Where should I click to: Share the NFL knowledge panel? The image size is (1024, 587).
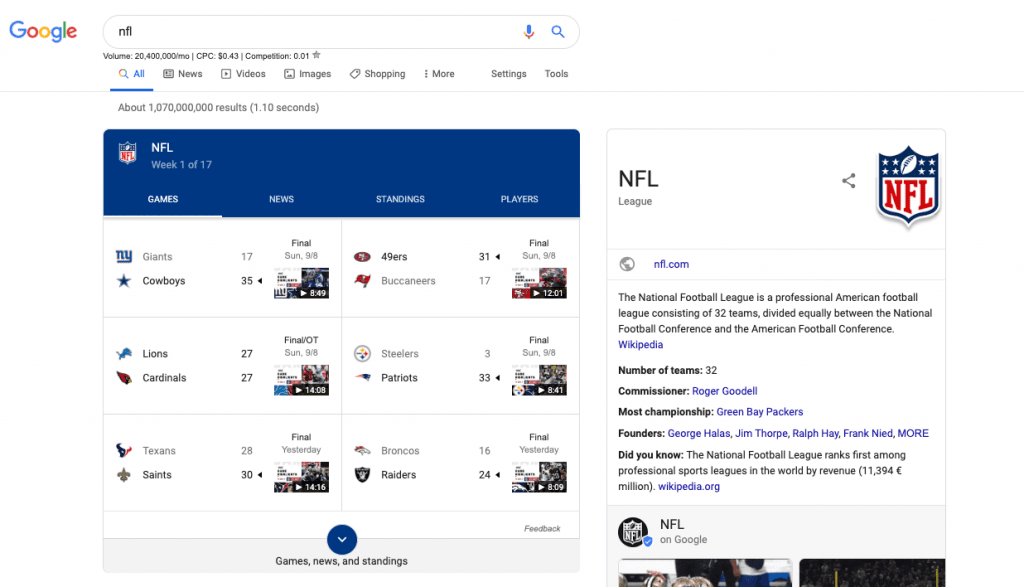click(x=848, y=181)
